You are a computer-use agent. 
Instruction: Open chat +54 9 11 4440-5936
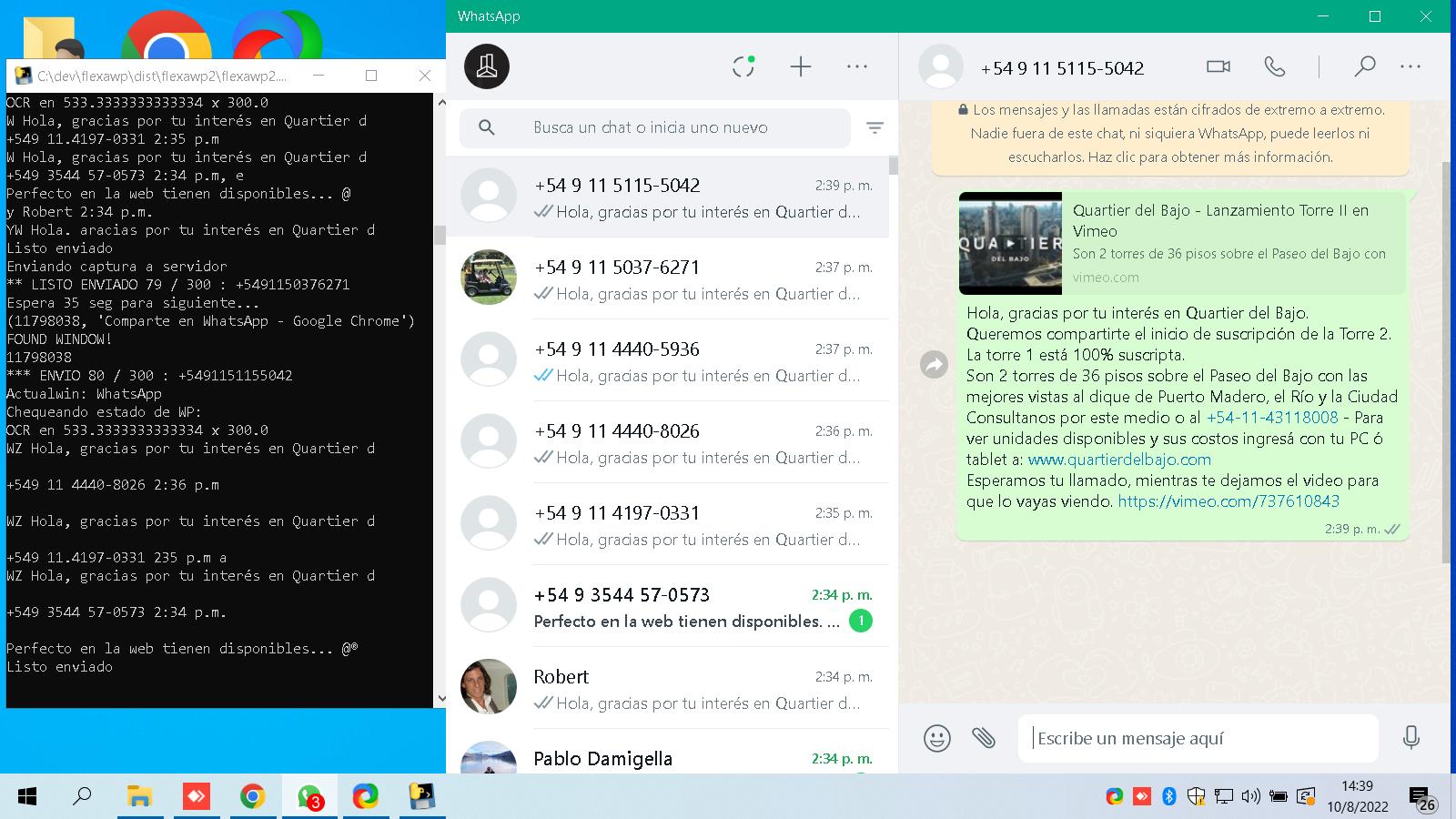[667, 360]
